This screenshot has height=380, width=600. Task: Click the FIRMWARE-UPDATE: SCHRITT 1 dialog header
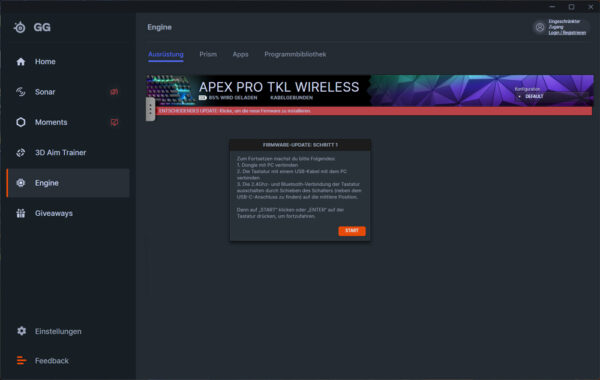click(300, 145)
